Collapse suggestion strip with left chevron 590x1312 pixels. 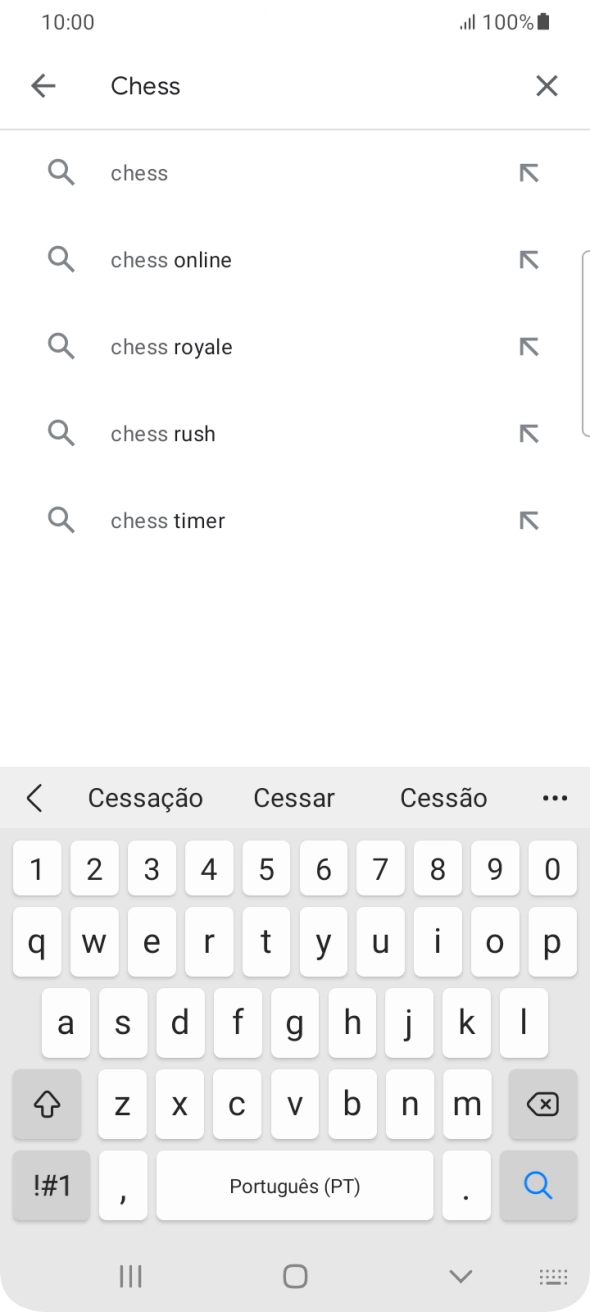pos(33,797)
